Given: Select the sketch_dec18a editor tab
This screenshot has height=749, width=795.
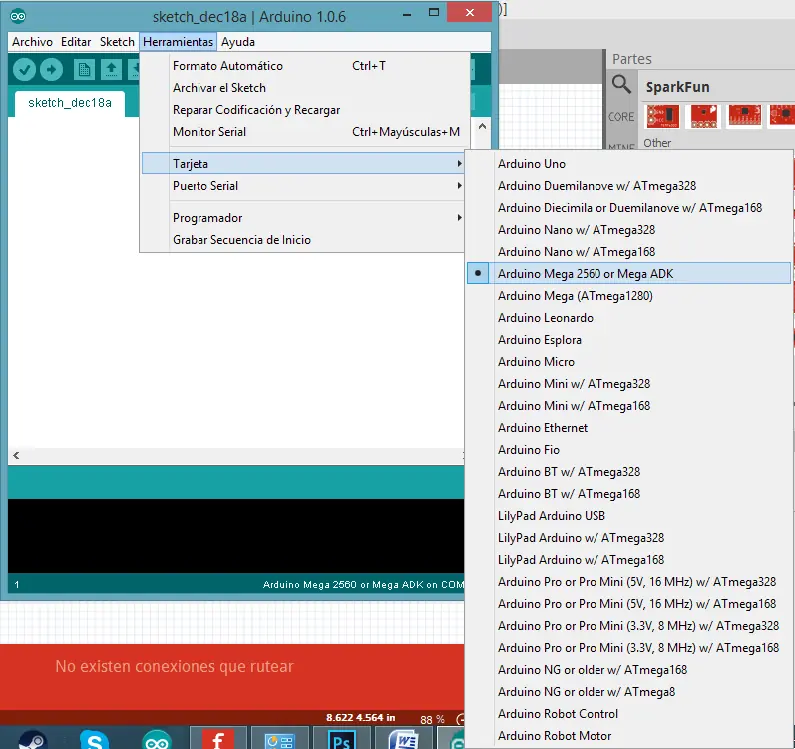Looking at the screenshot, I should tap(70, 103).
